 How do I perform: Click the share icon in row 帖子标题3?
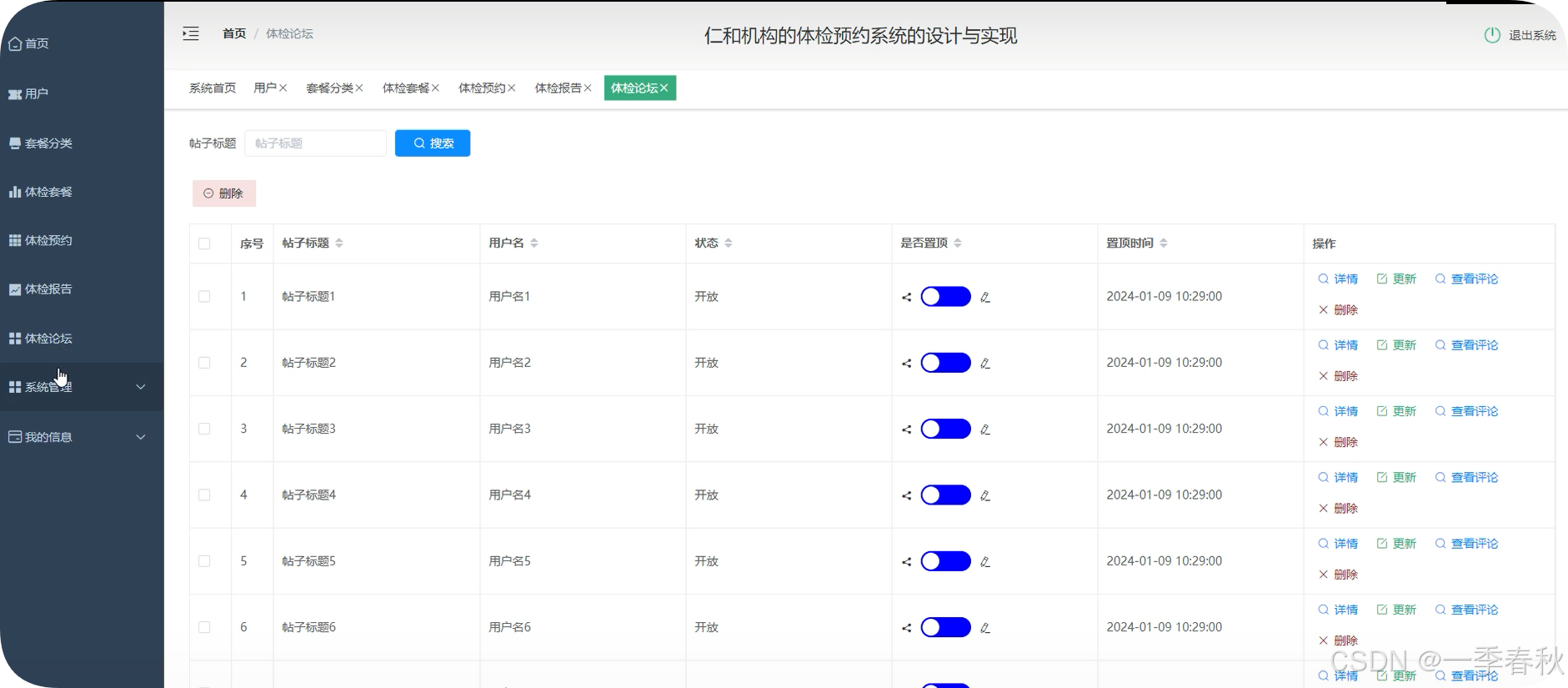click(906, 429)
